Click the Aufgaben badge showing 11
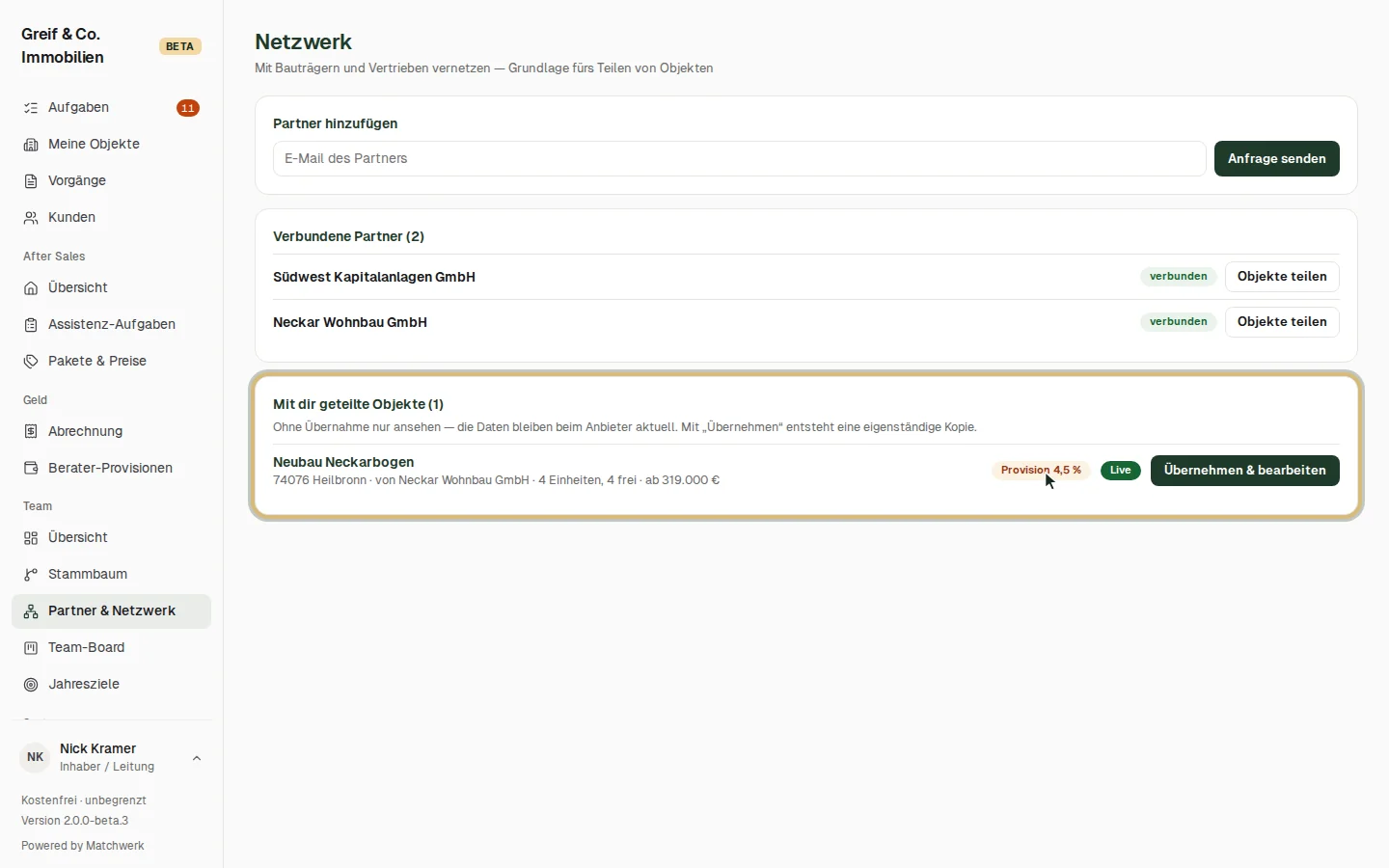1389x868 pixels. (x=188, y=108)
